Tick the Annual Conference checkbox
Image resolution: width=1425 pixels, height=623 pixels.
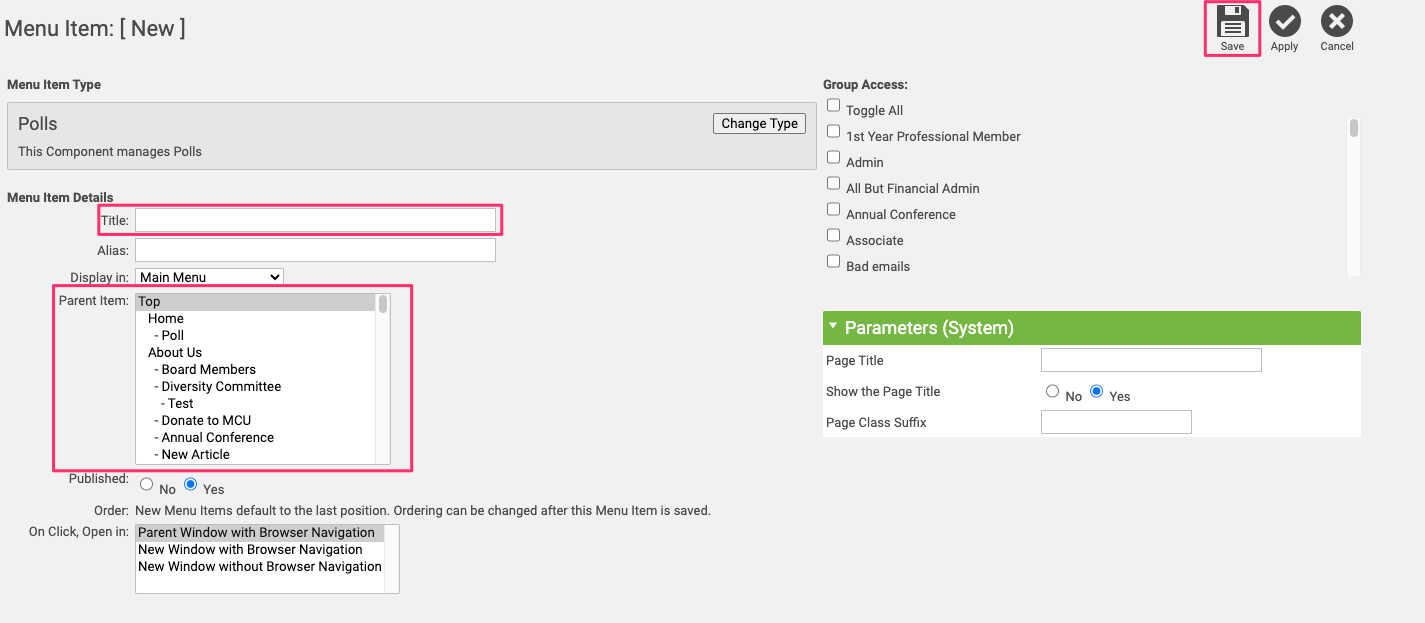tap(833, 210)
